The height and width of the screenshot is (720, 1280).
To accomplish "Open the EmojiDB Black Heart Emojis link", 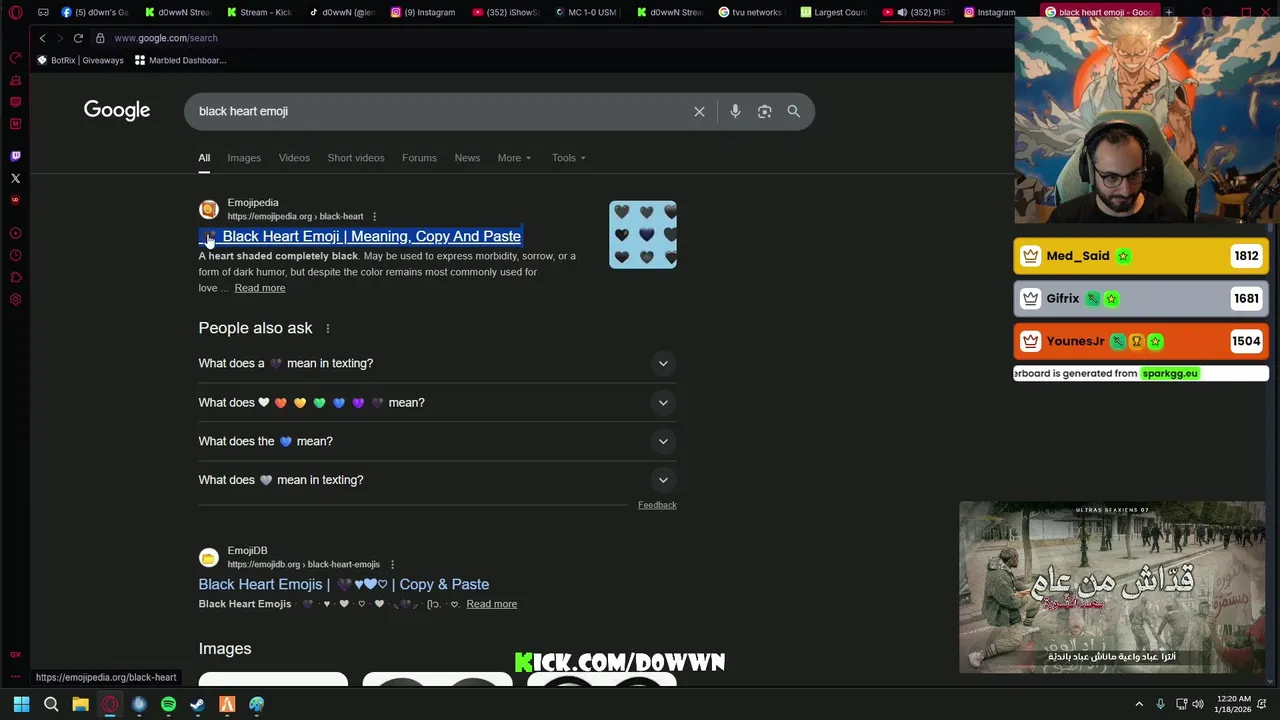I will pos(344,584).
